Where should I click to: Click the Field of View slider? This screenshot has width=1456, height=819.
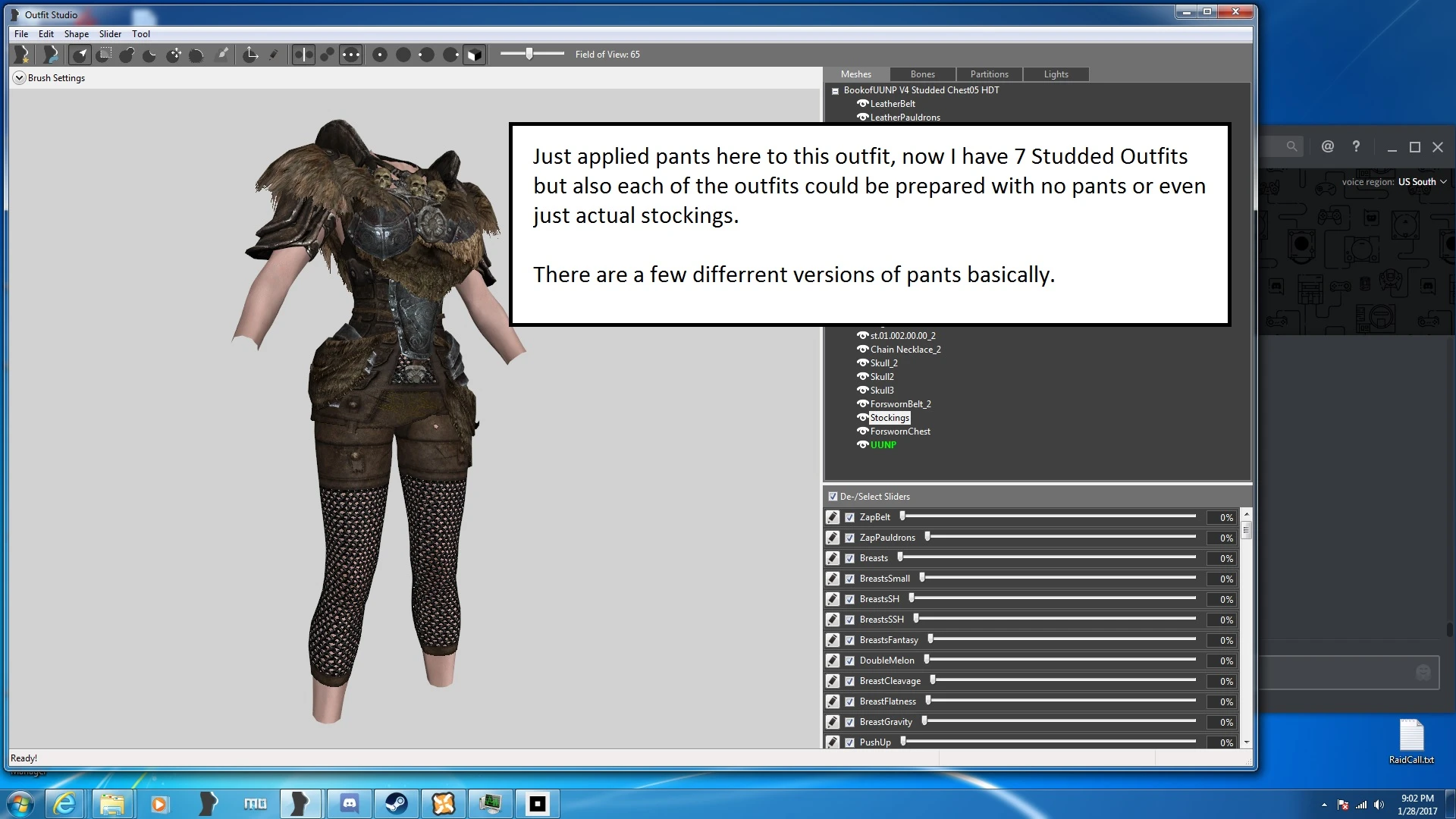point(532,54)
